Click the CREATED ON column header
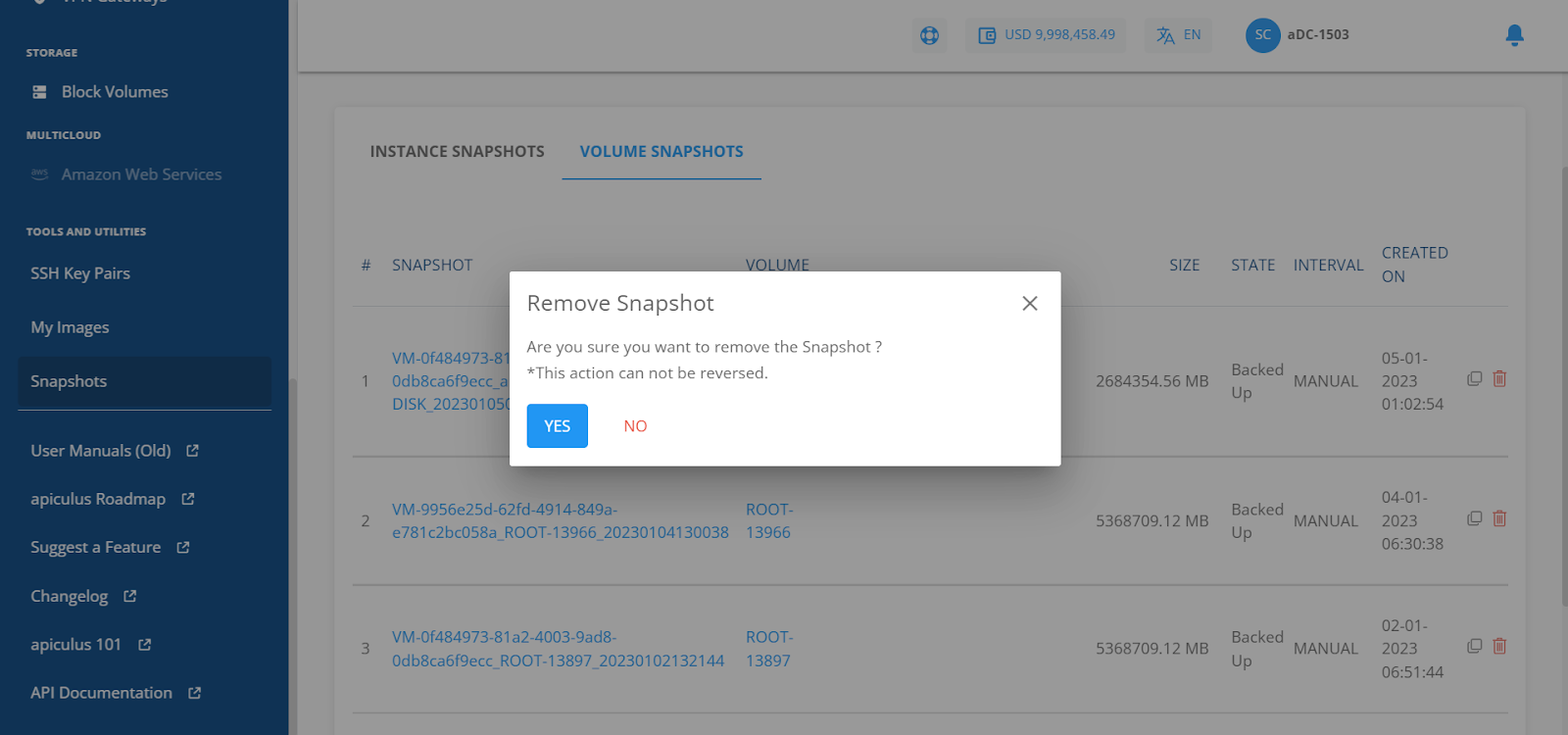The image size is (1568, 735). pyautogui.click(x=1414, y=265)
